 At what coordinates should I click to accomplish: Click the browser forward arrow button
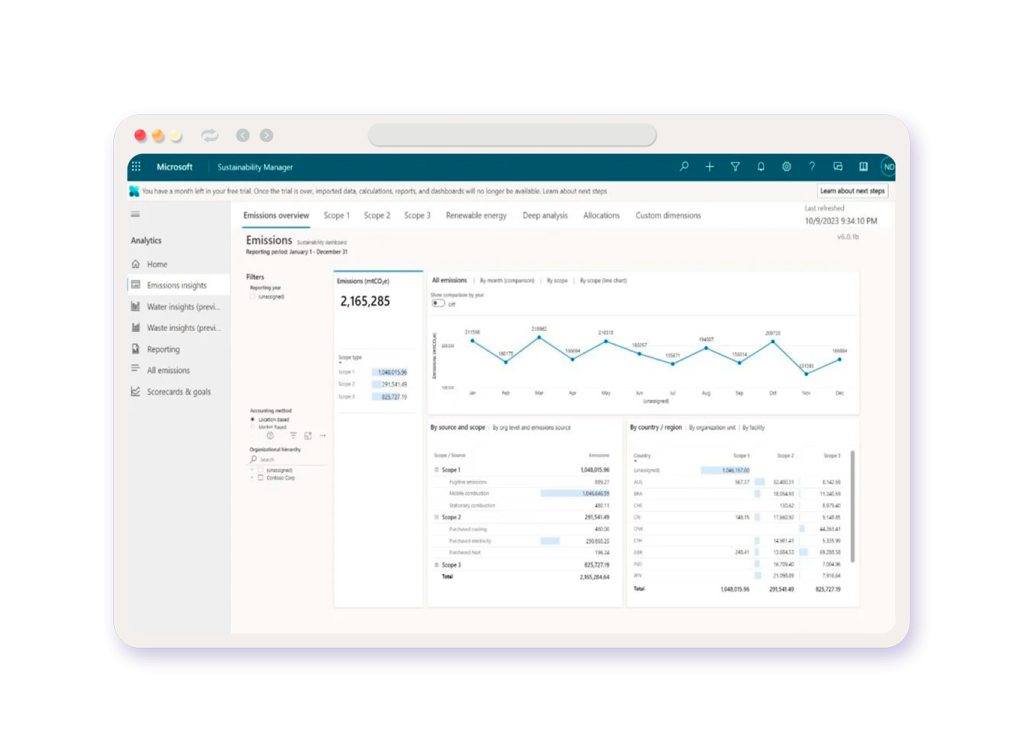(x=266, y=135)
